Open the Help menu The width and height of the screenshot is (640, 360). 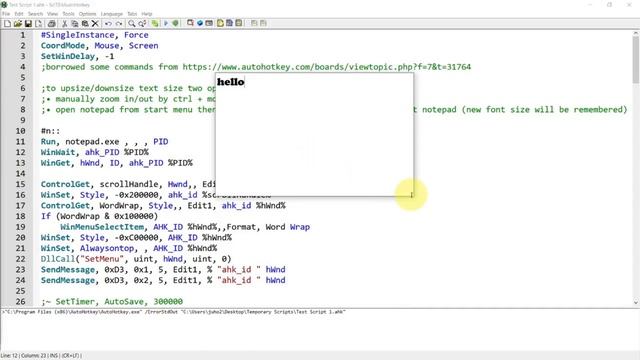[x=147, y=14]
